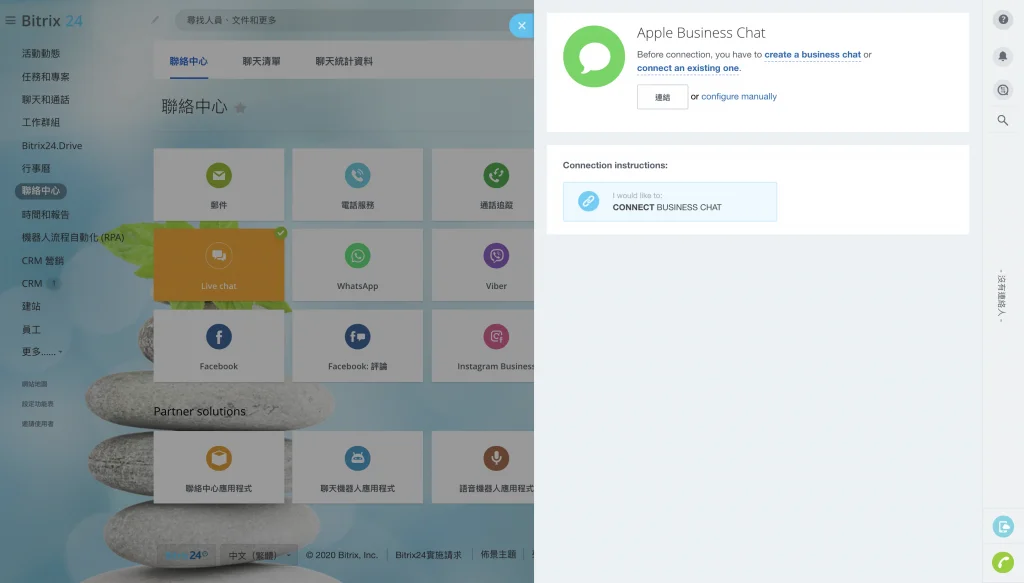Click the 'configure manually' link

click(x=739, y=97)
